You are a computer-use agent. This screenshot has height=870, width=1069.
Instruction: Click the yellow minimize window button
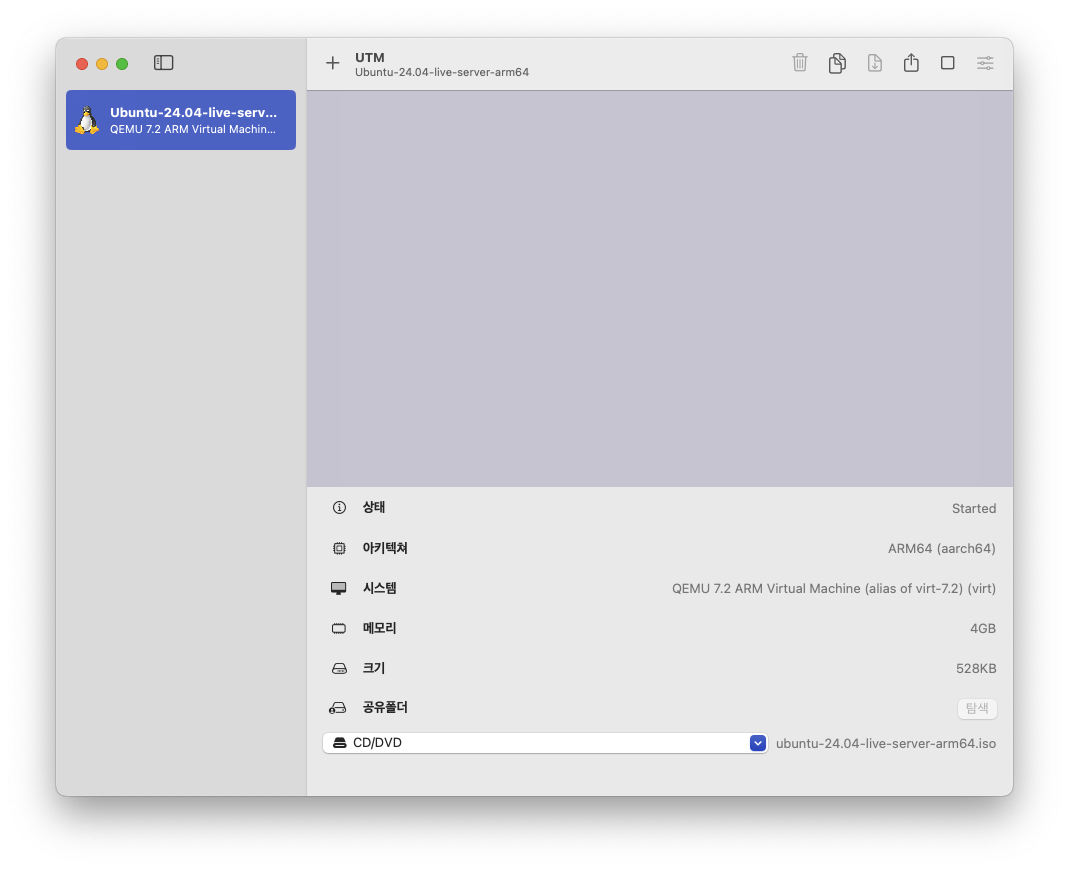(102, 63)
